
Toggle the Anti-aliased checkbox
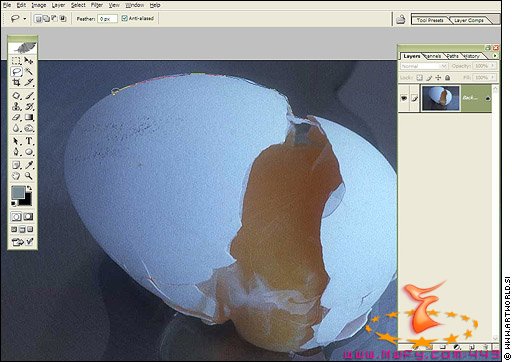tap(125, 18)
